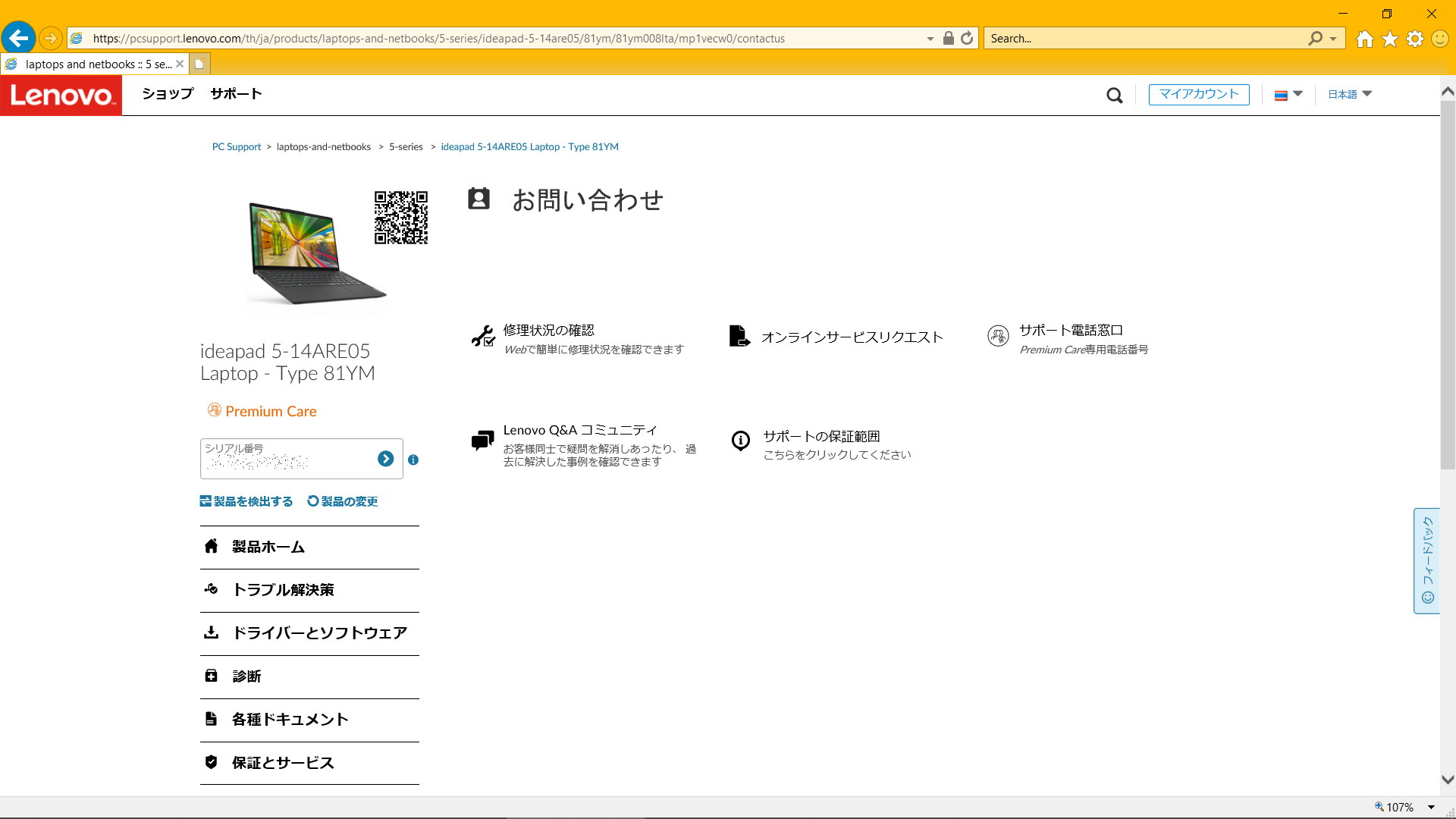Click the serial number info icon
This screenshot has height=819, width=1456.
click(413, 460)
